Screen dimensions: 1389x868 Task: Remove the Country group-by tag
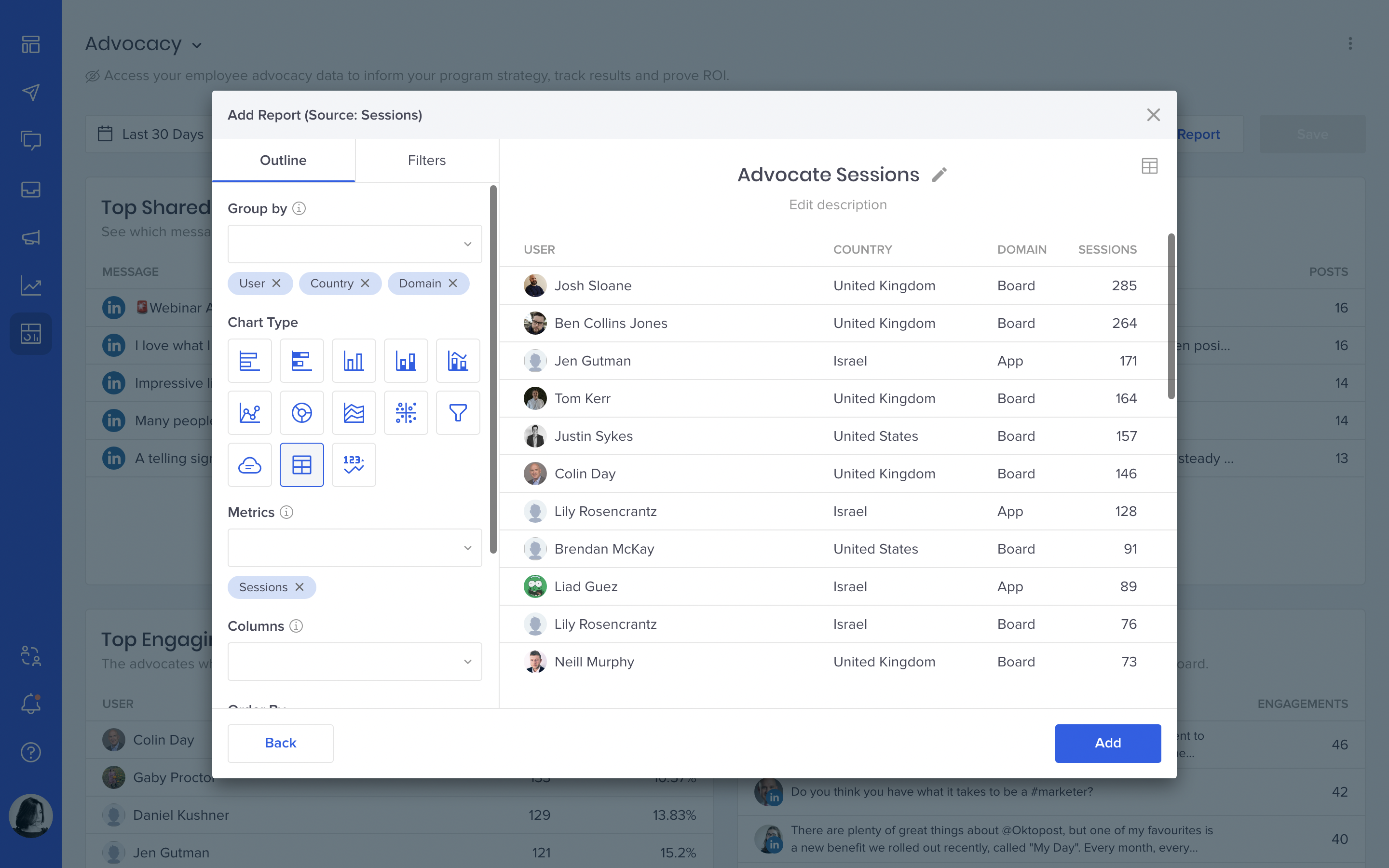pyautogui.click(x=365, y=284)
